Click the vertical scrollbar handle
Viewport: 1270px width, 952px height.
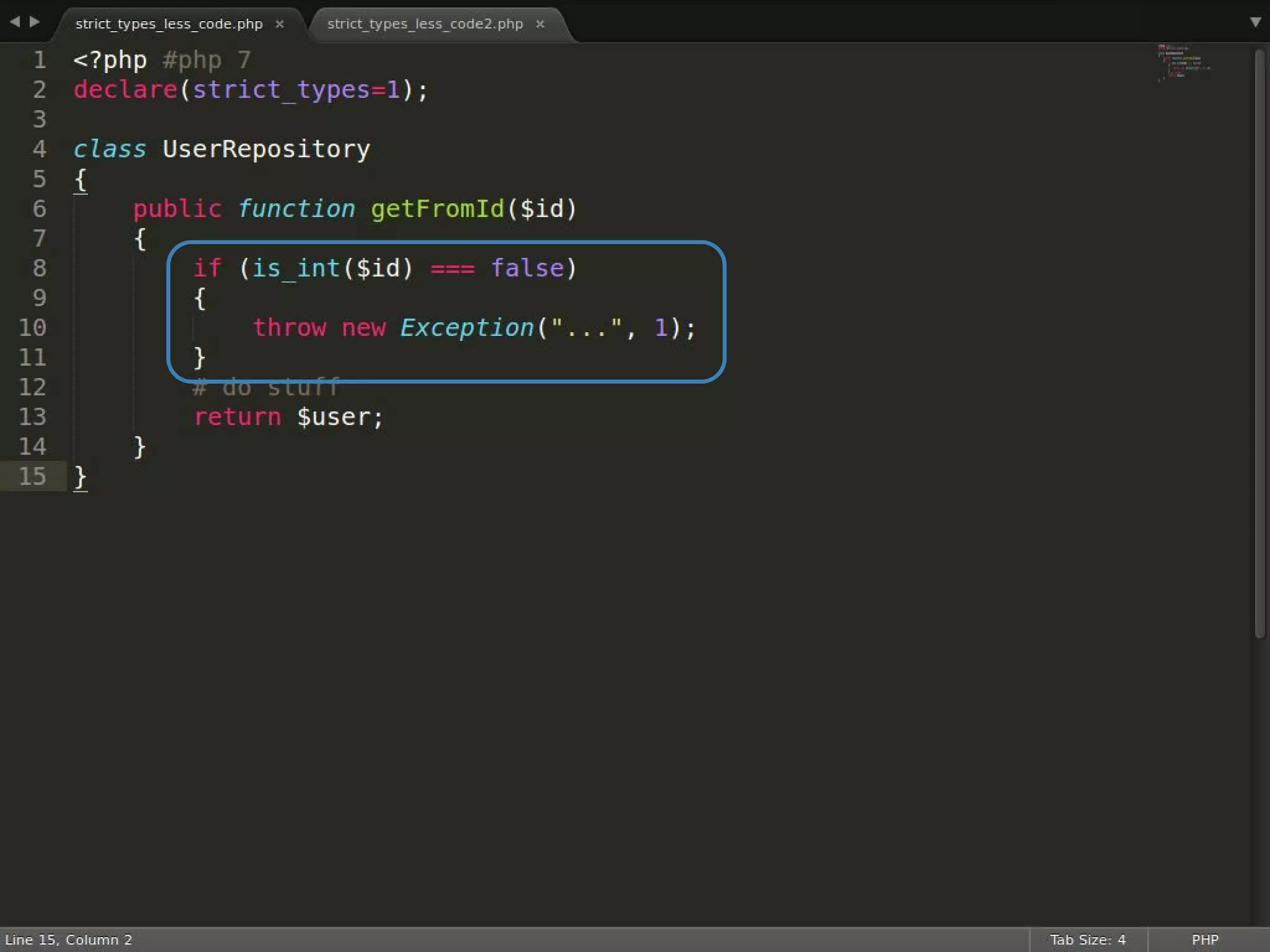[x=1259, y=344]
